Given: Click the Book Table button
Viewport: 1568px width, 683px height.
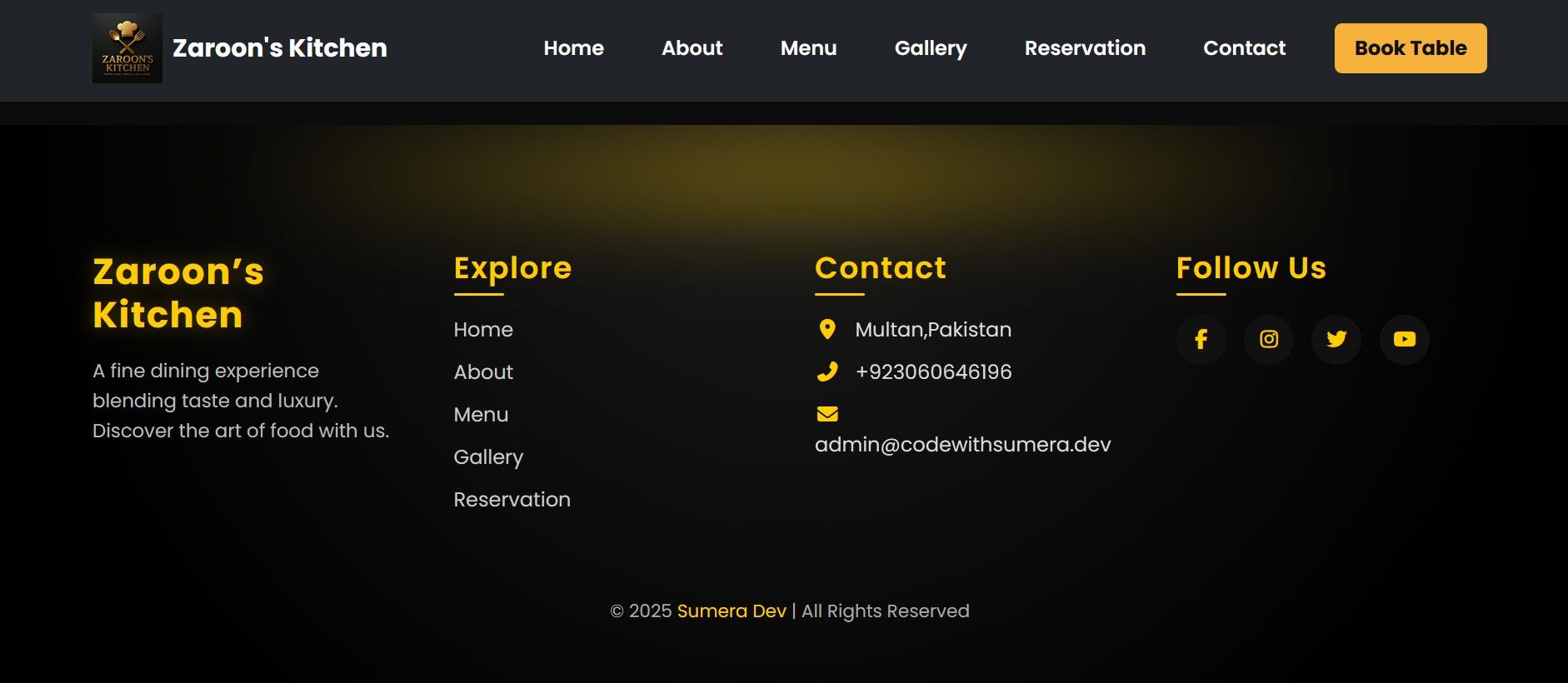Looking at the screenshot, I should click(1411, 48).
